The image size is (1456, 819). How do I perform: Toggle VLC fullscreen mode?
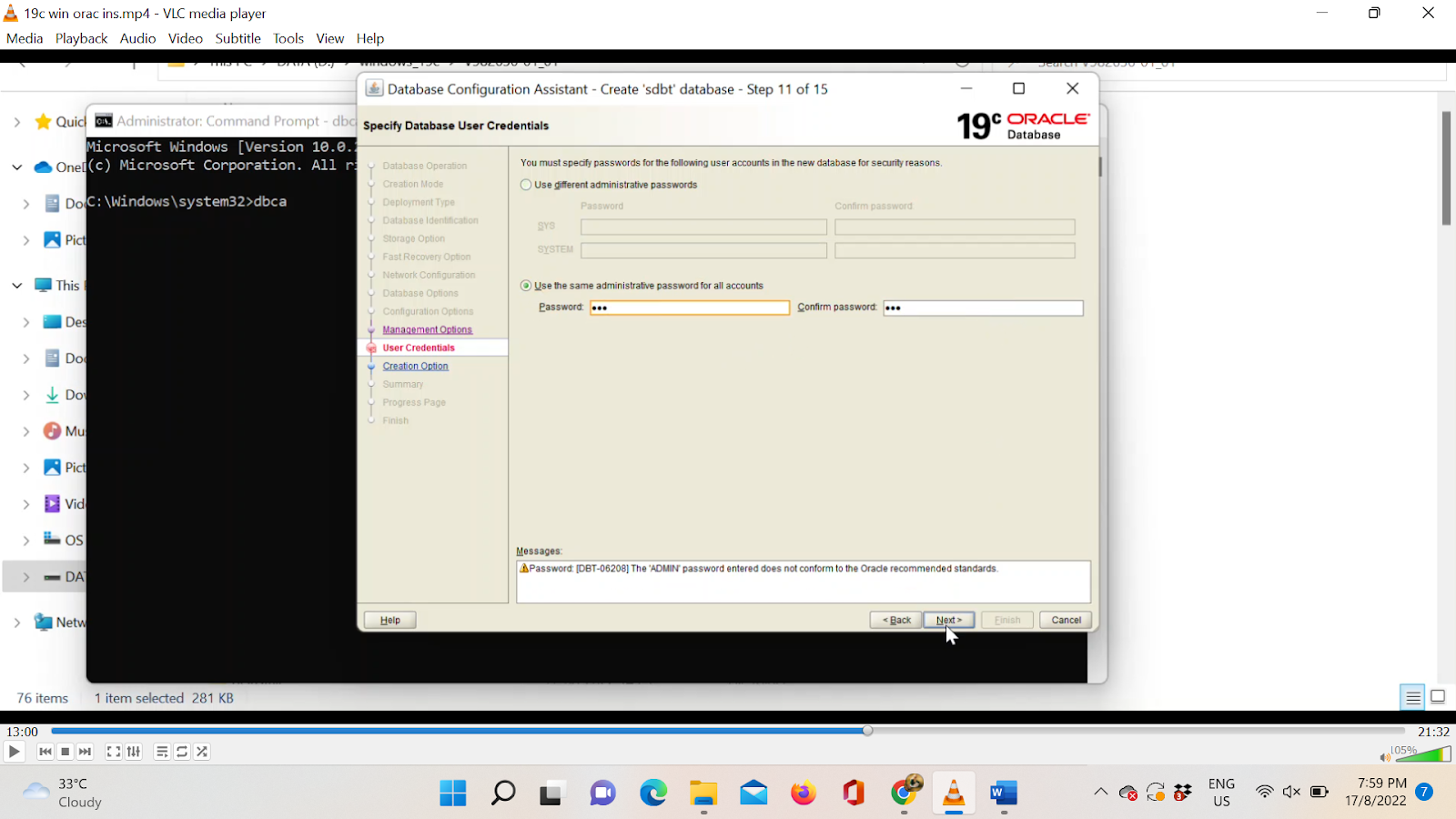click(x=114, y=752)
